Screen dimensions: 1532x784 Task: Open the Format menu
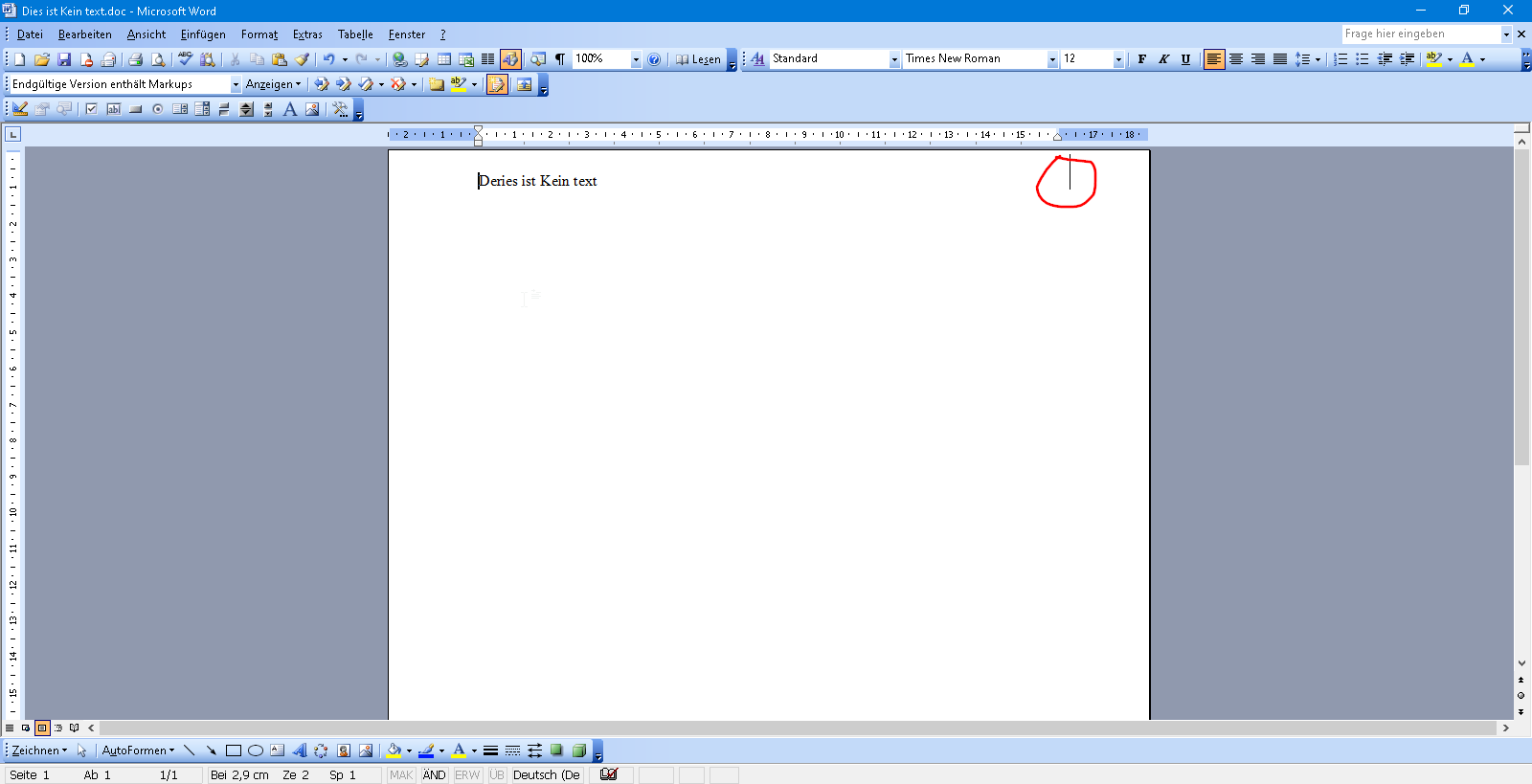tap(259, 34)
